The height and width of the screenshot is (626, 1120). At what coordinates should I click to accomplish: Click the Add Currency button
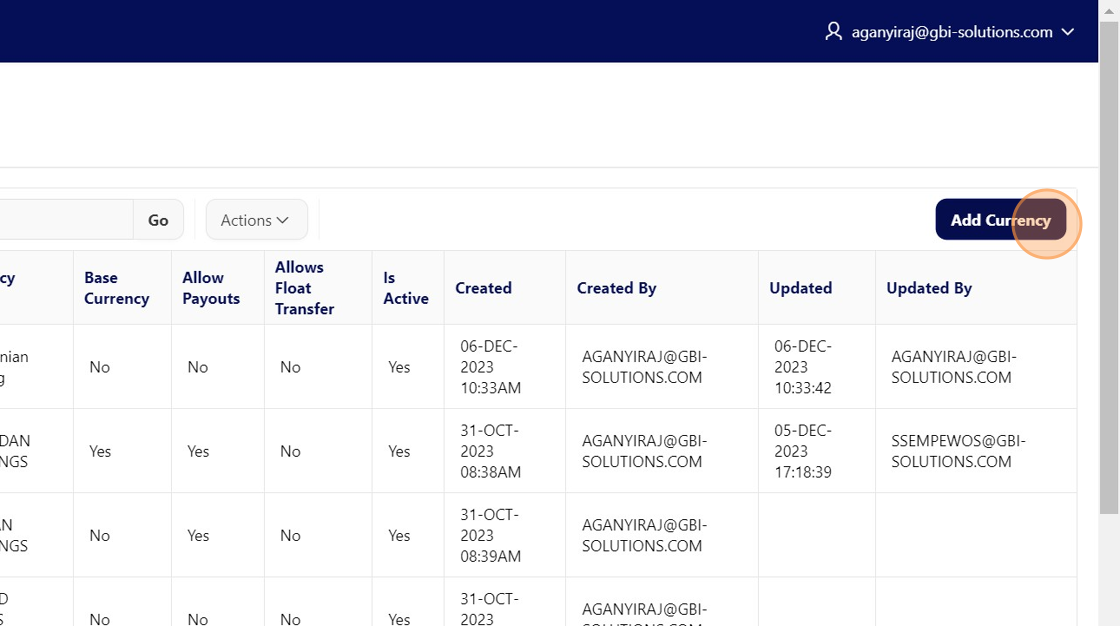(x=1000, y=220)
